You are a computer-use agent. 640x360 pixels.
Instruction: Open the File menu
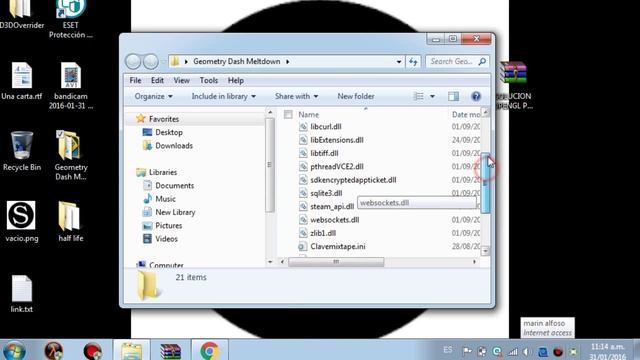point(135,80)
